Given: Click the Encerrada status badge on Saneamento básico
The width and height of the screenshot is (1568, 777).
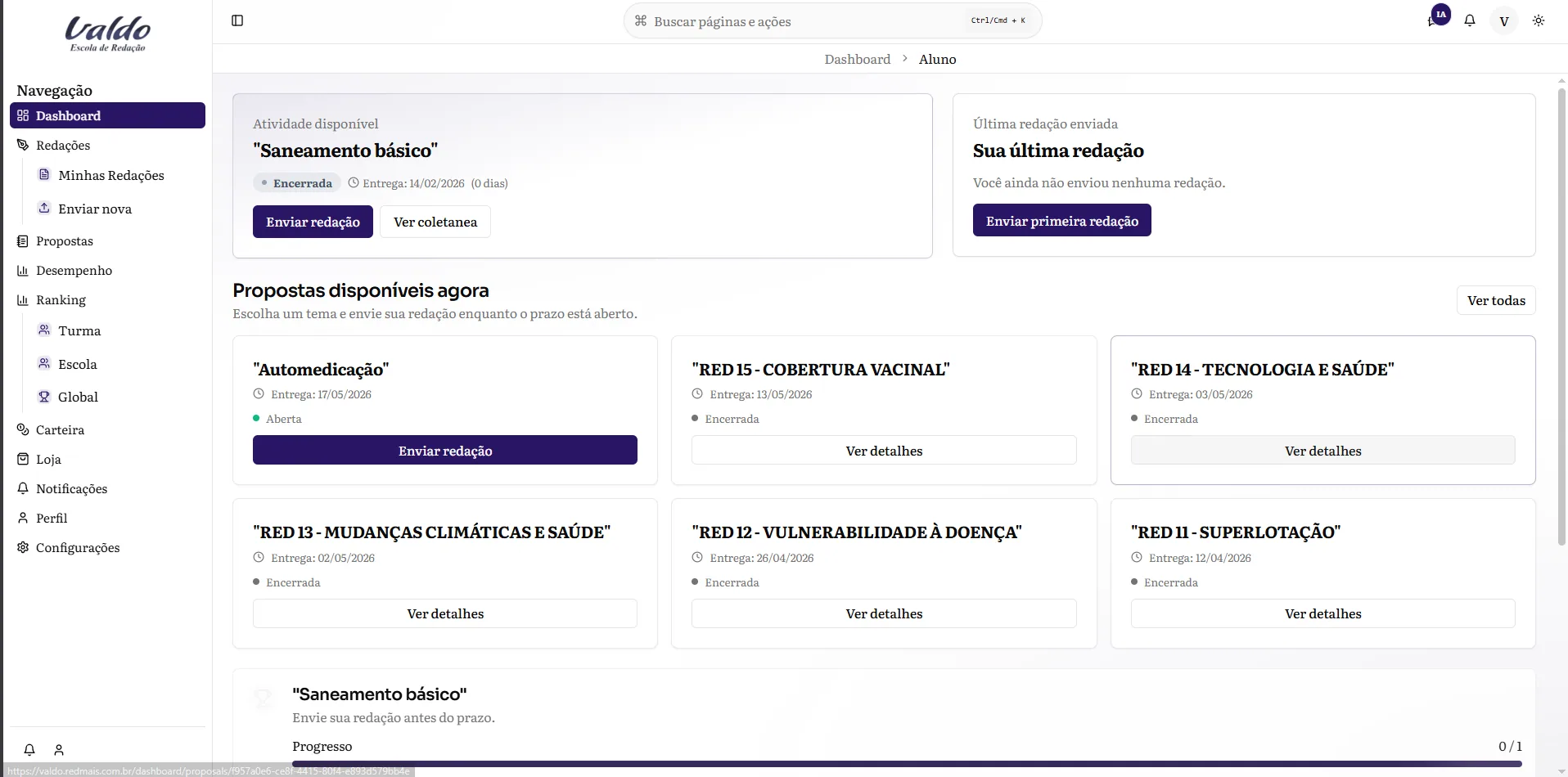Looking at the screenshot, I should (x=296, y=183).
